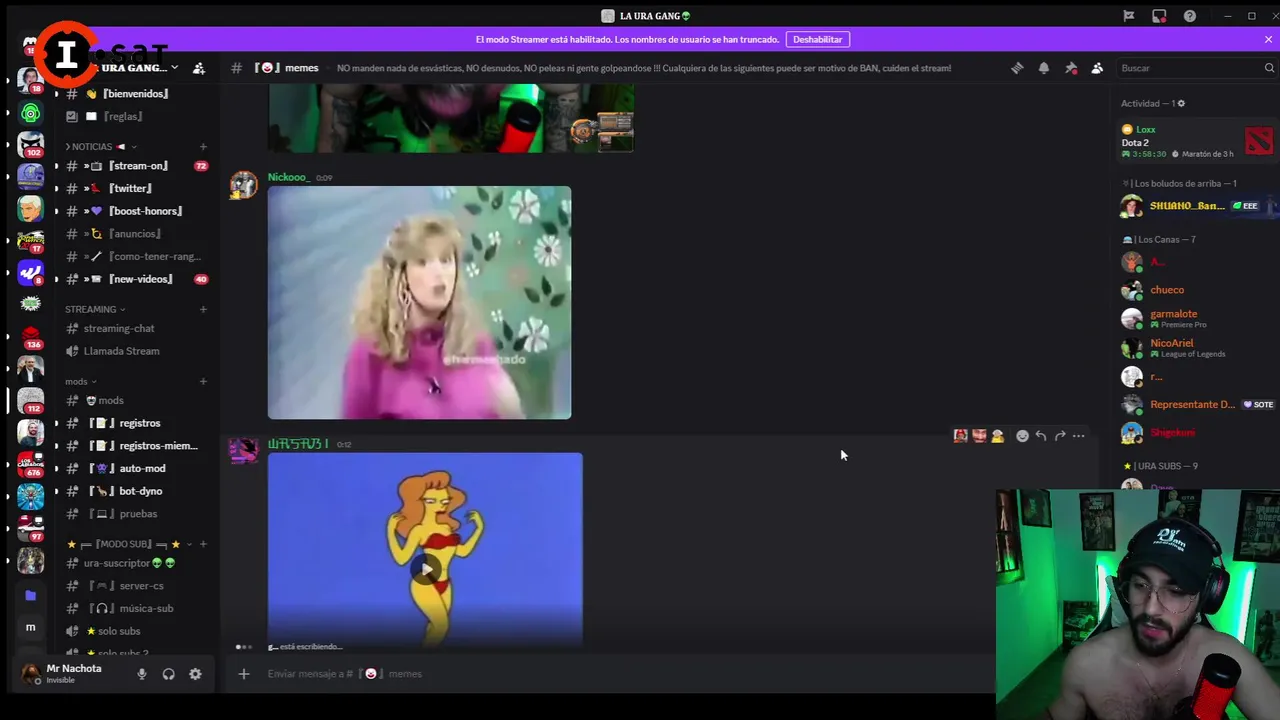Show pinned messages
This screenshot has height=720, width=1280.
pyautogui.click(x=1071, y=68)
